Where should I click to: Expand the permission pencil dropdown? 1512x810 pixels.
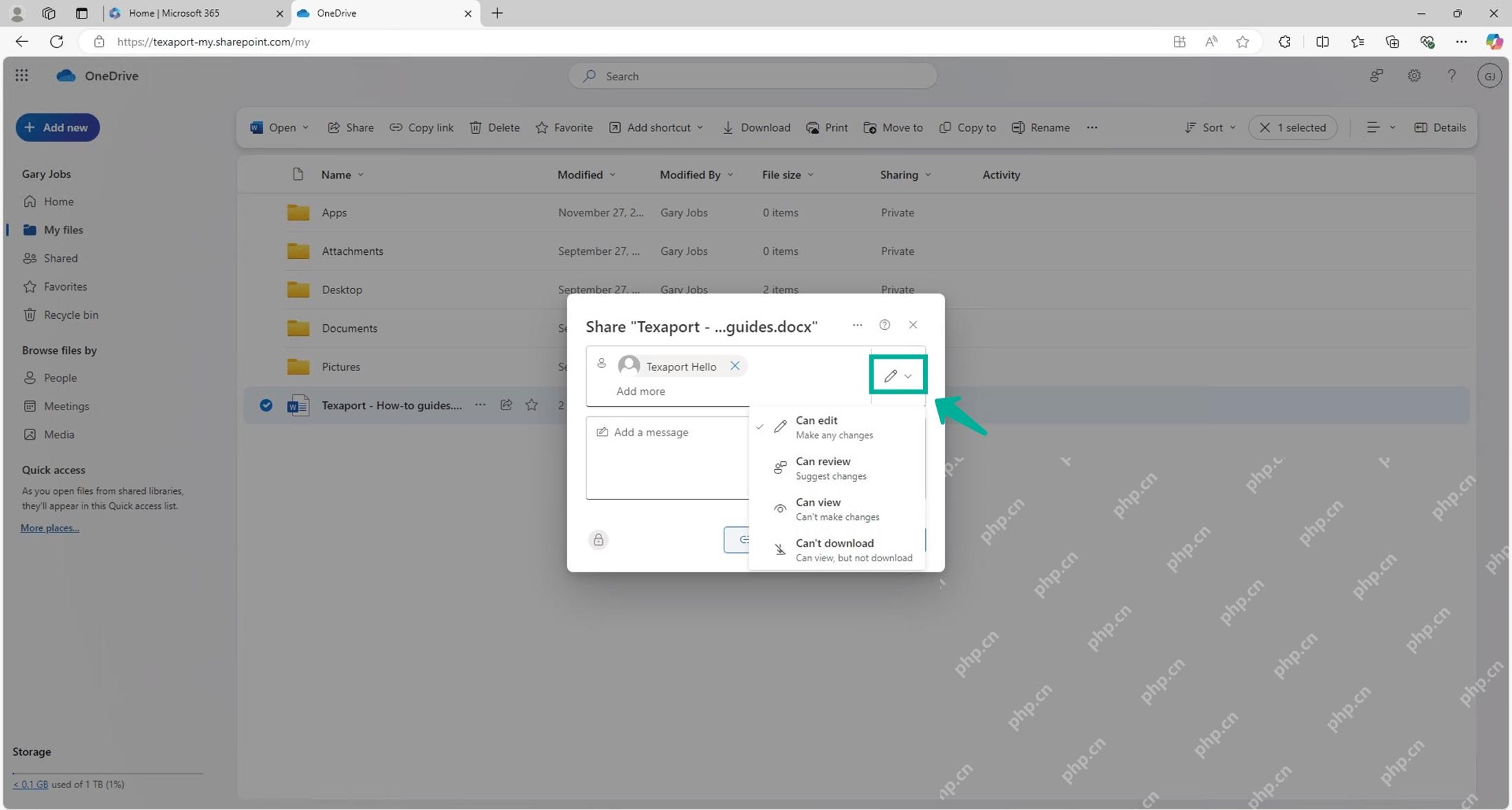898,375
